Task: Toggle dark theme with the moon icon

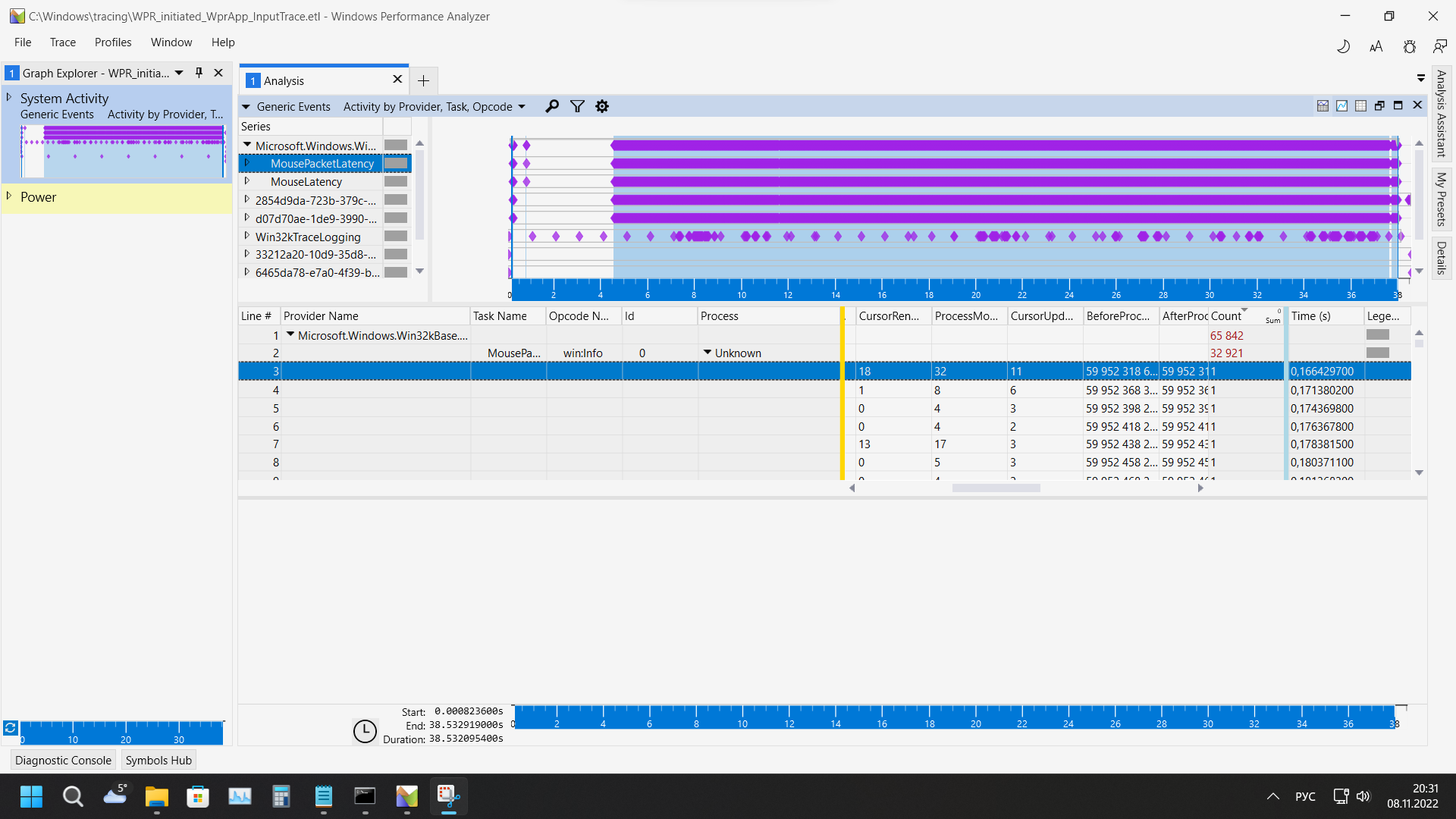Action: click(x=1343, y=47)
